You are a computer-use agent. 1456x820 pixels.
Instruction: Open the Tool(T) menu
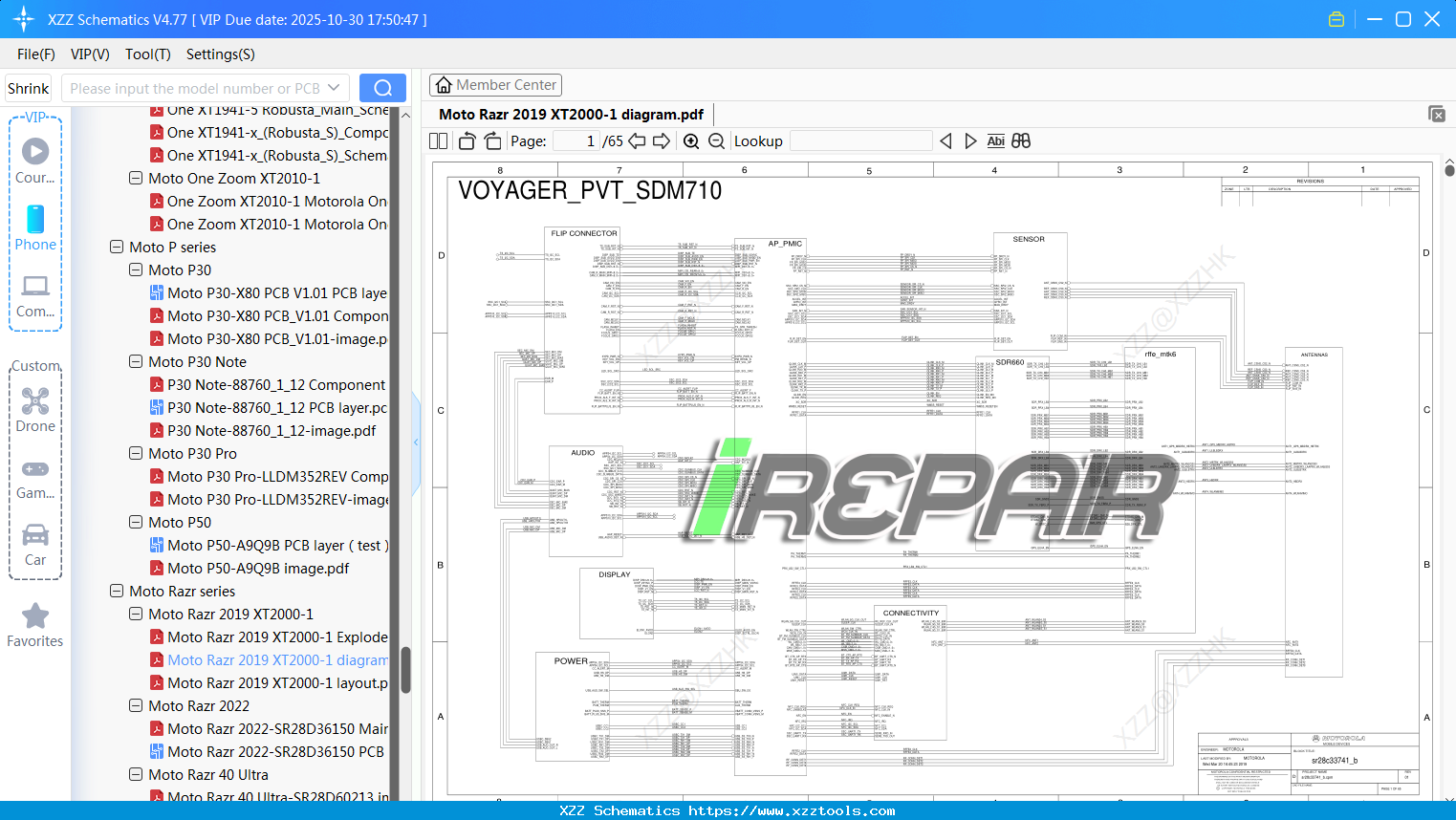click(148, 54)
